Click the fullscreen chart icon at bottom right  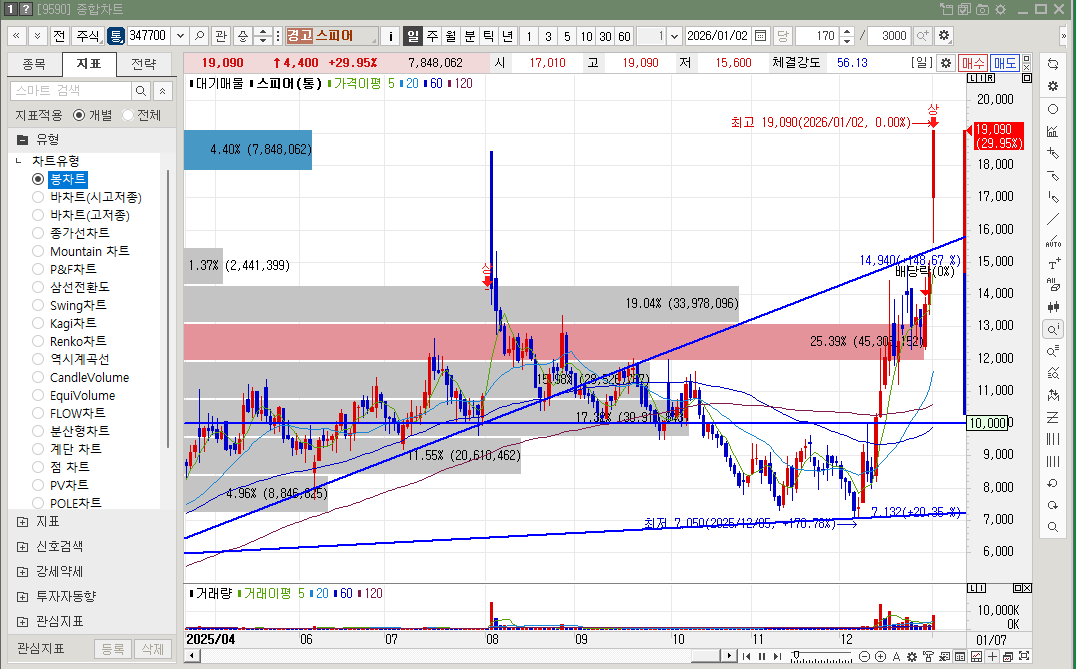click(1024, 657)
